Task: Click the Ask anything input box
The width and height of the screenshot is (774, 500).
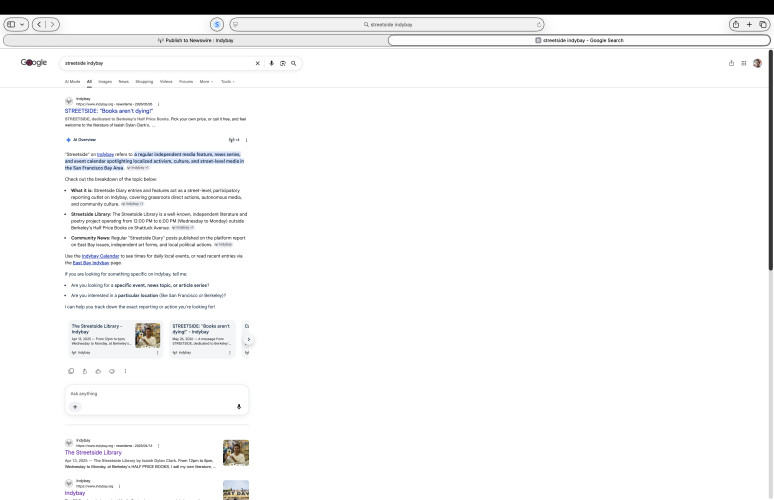Action: point(156,400)
